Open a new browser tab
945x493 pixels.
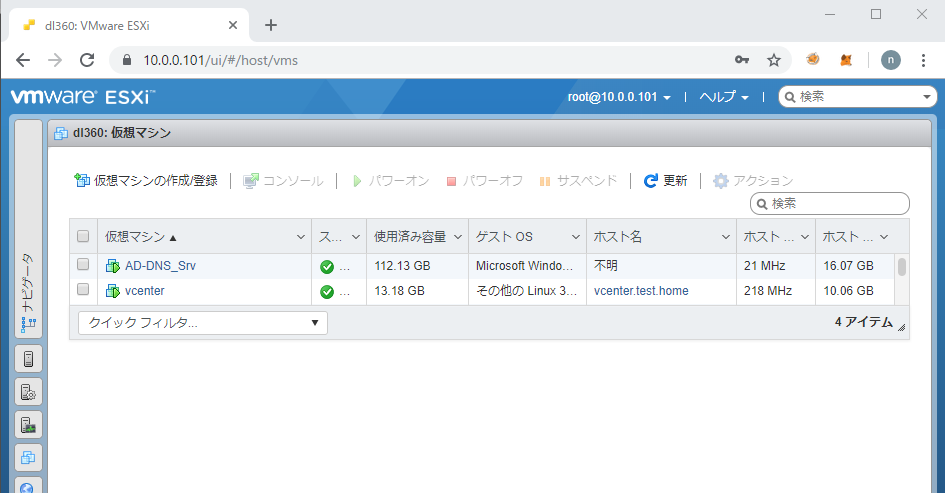[x=271, y=25]
